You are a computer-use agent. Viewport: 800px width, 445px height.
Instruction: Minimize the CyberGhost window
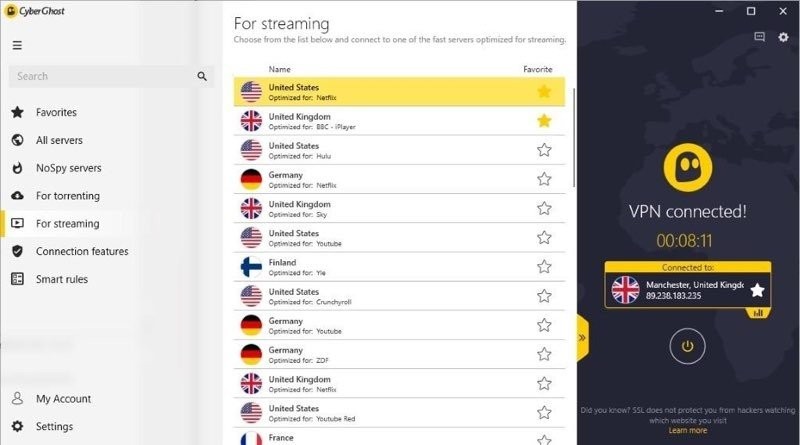[x=719, y=11]
